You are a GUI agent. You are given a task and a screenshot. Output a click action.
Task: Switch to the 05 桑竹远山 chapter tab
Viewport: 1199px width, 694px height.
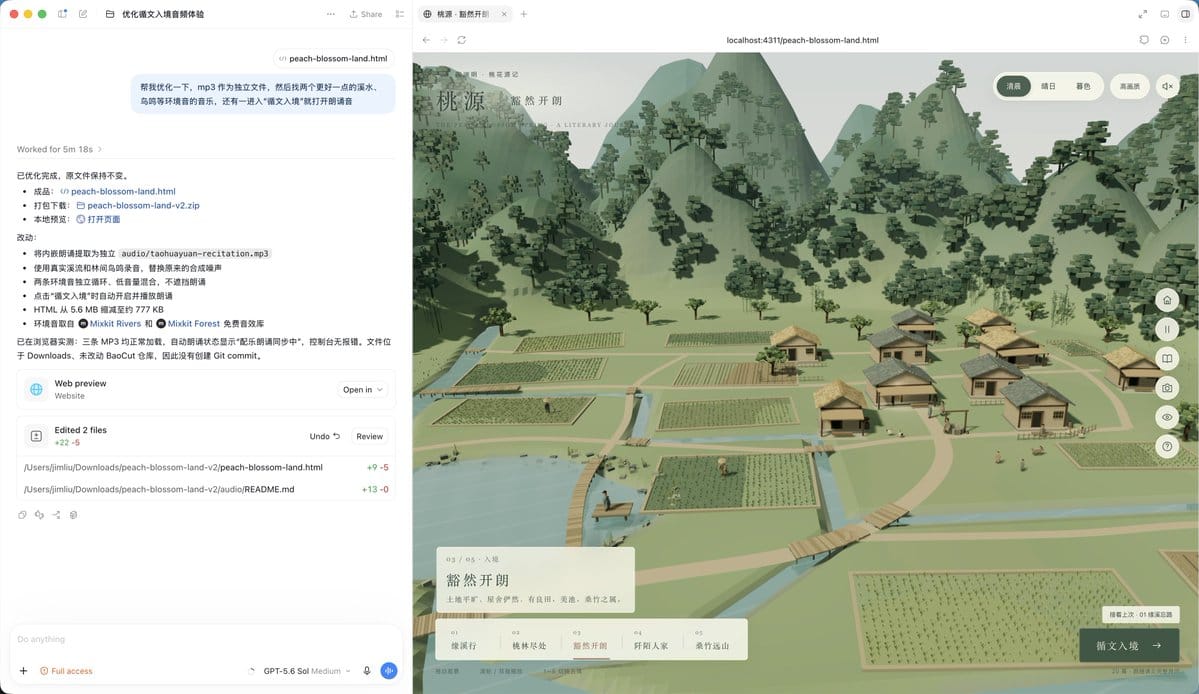click(712, 640)
